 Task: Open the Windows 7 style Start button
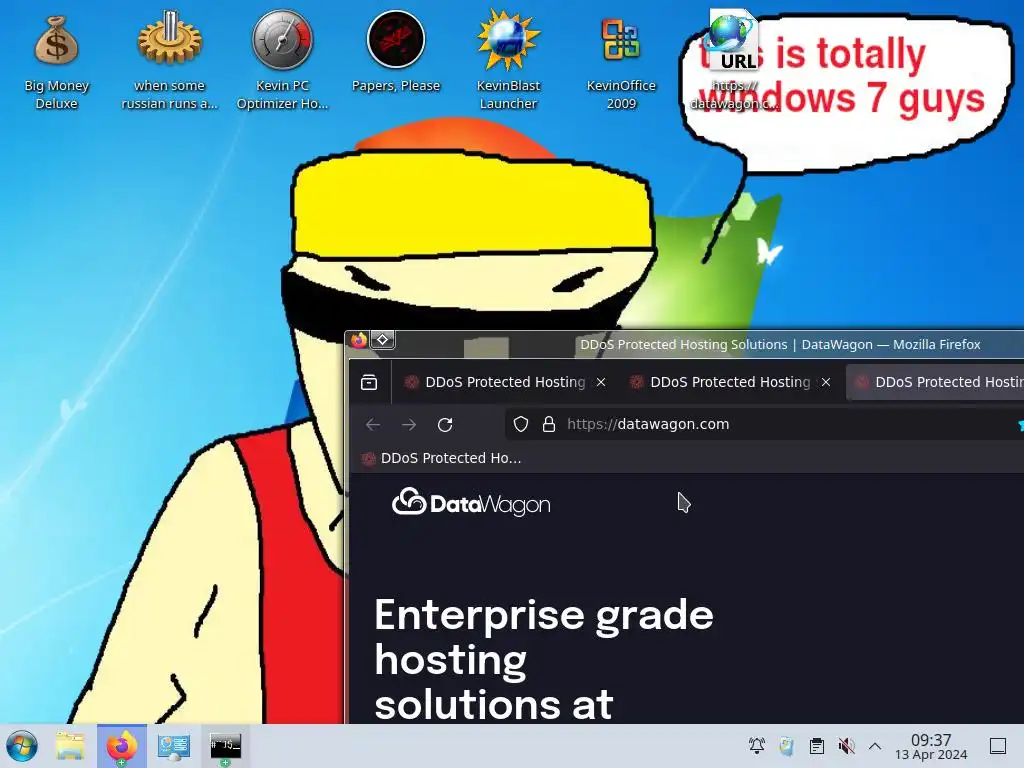pos(22,746)
